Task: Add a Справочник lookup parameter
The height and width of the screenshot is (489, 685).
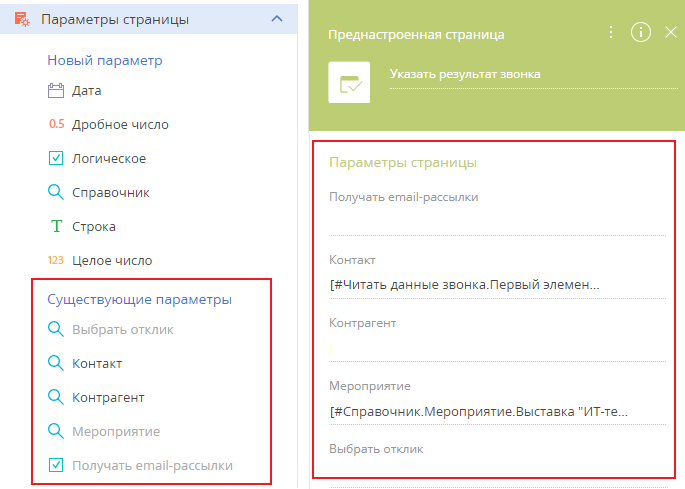Action: pyautogui.click(x=111, y=193)
